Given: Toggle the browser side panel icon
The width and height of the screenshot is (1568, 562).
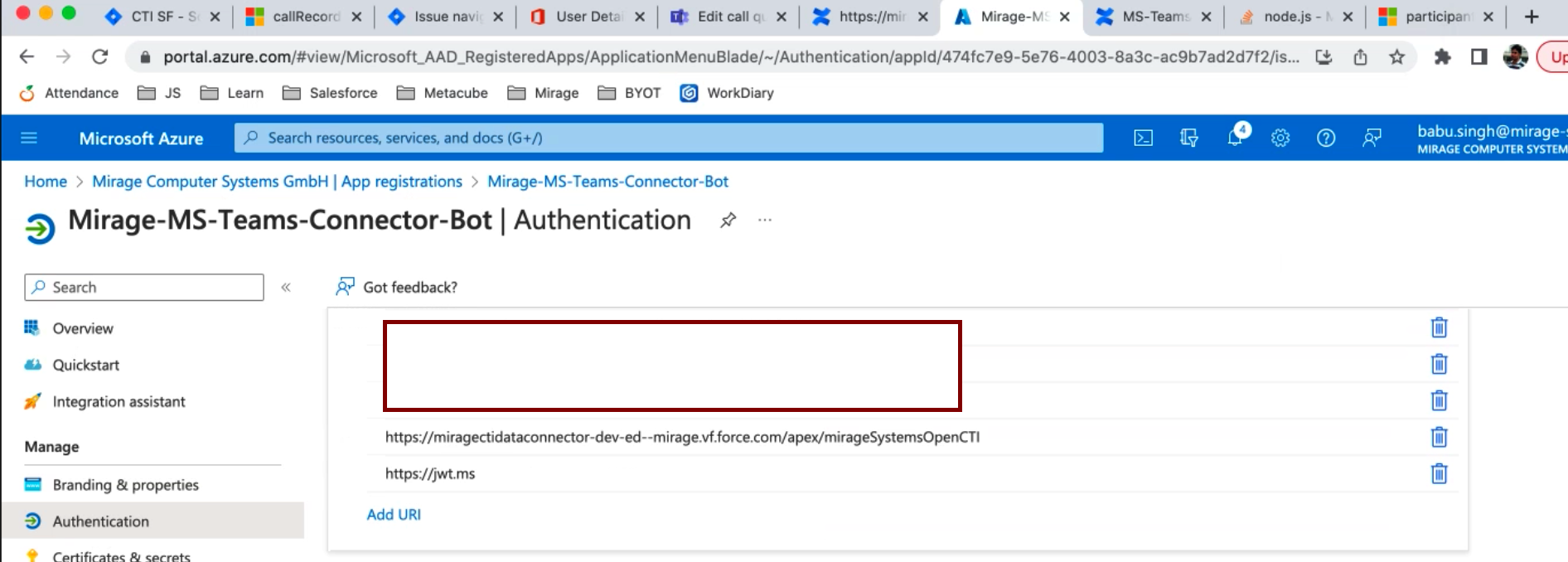Looking at the screenshot, I should [x=1479, y=56].
